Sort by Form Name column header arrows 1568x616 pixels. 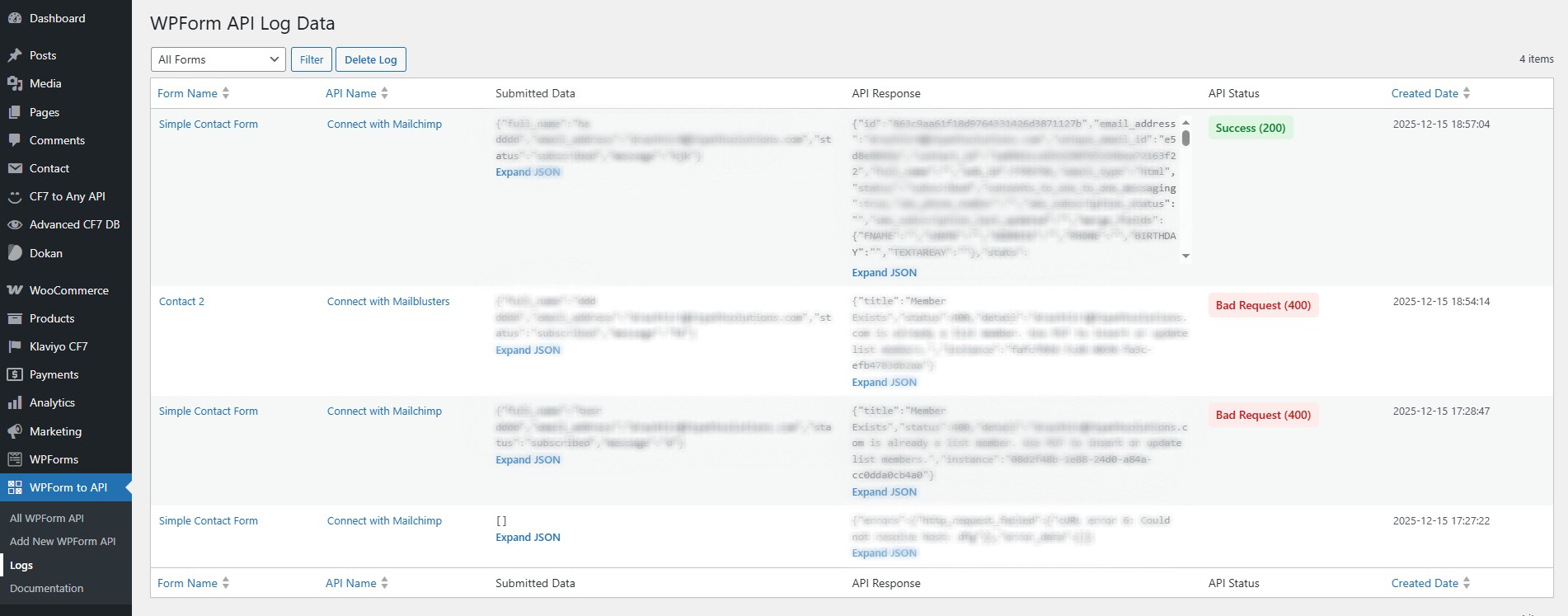pyautogui.click(x=226, y=93)
